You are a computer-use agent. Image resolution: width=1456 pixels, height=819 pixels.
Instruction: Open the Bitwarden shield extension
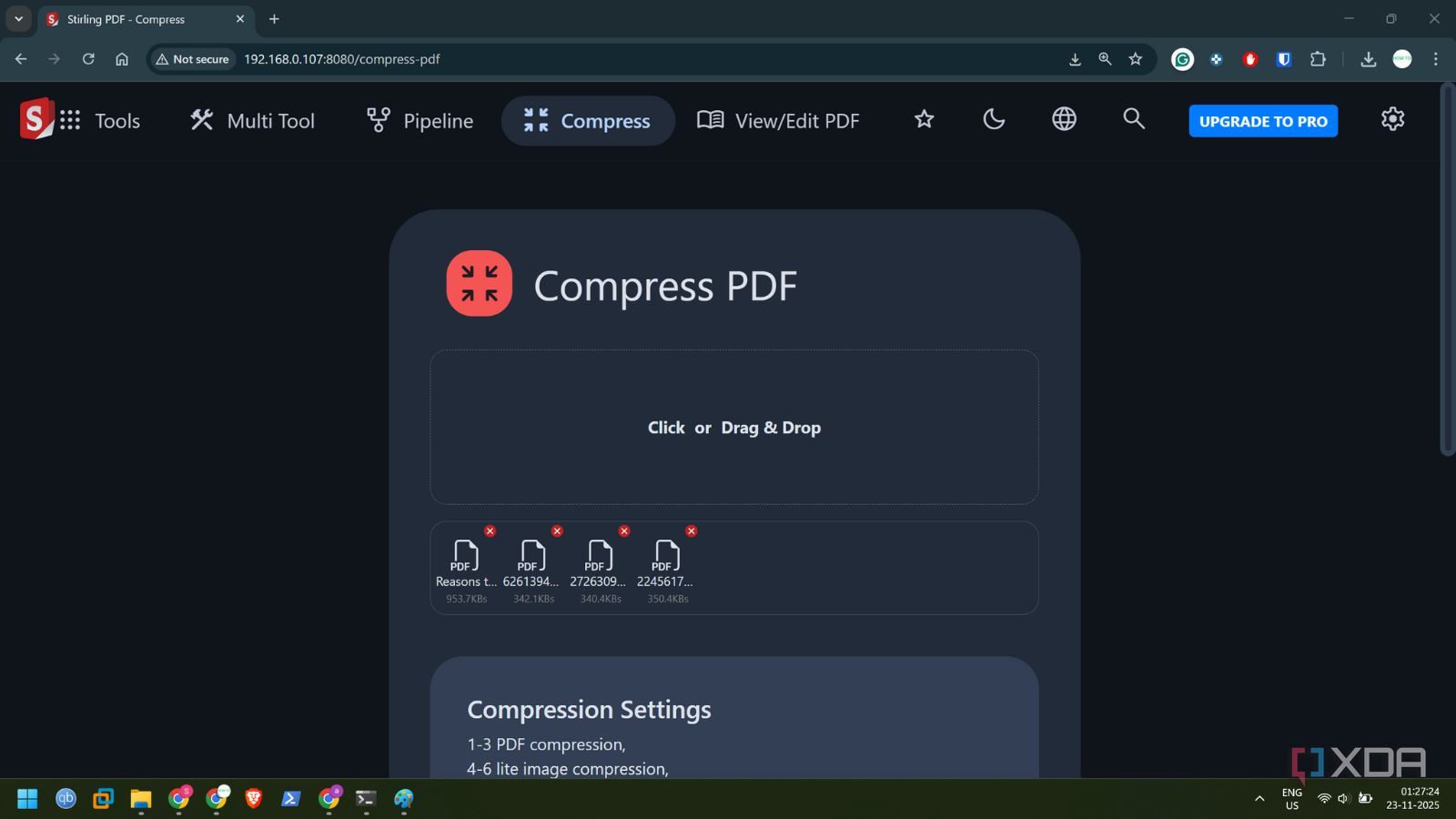pos(1284,59)
